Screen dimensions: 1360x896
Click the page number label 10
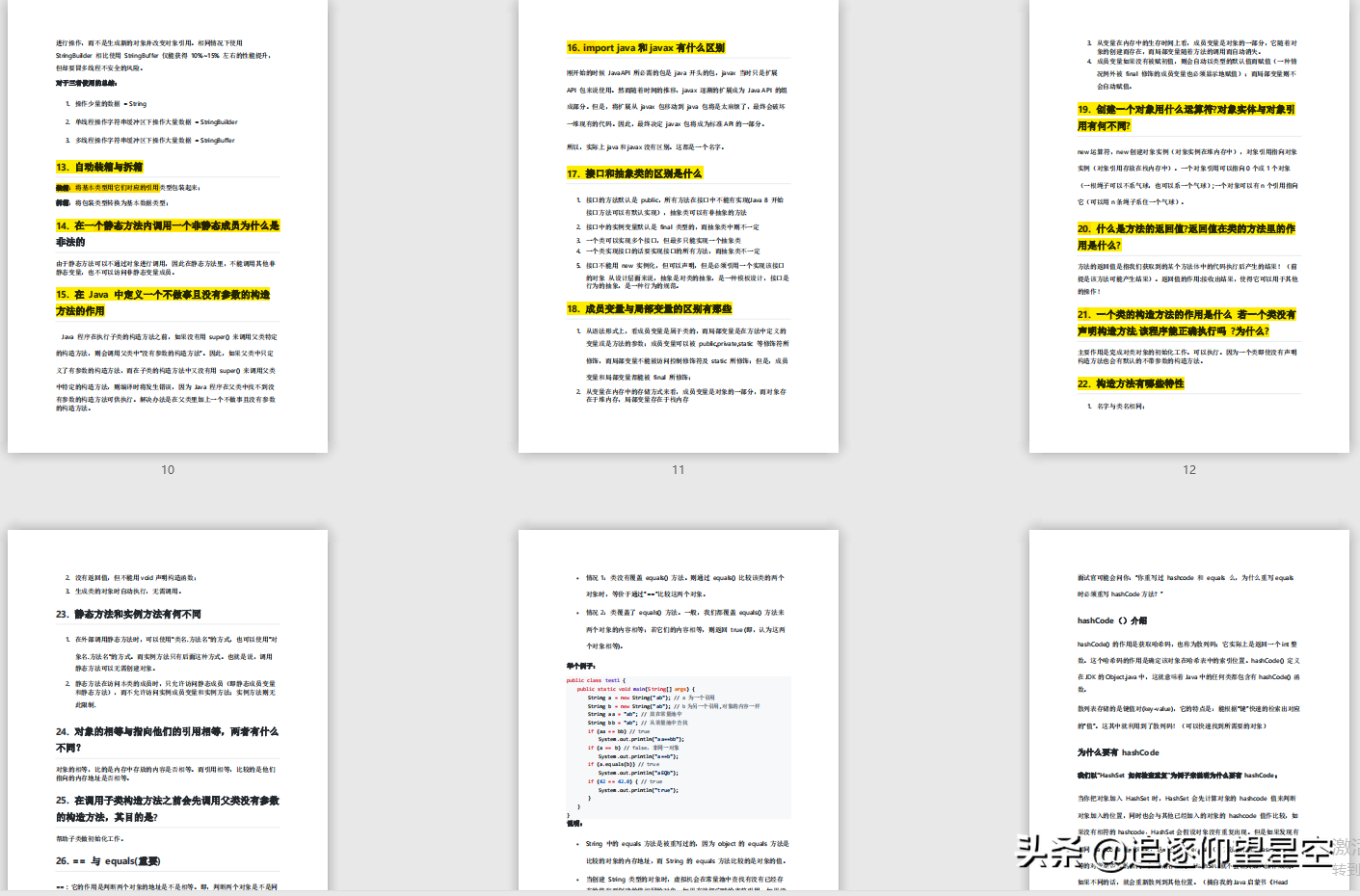[x=168, y=470]
